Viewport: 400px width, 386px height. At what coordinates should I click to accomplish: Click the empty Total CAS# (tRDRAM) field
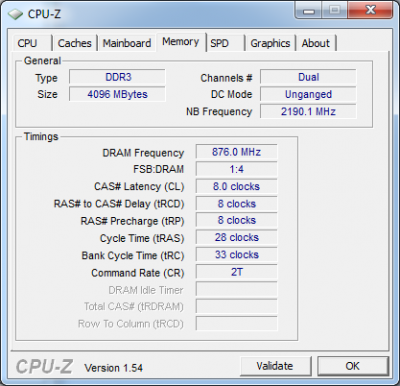pyautogui.click(x=236, y=306)
